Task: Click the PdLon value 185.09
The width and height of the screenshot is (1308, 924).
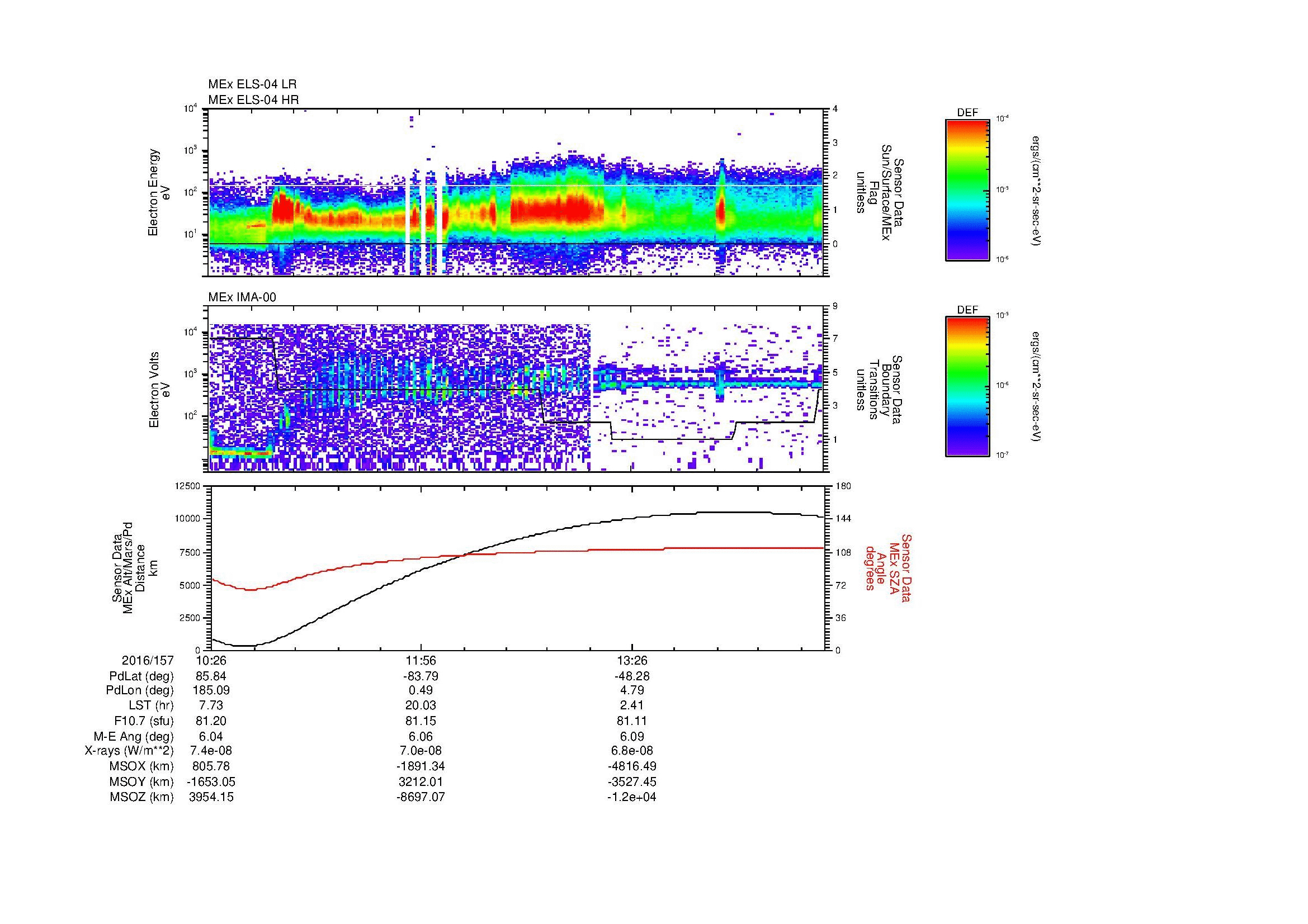Action: (211, 690)
